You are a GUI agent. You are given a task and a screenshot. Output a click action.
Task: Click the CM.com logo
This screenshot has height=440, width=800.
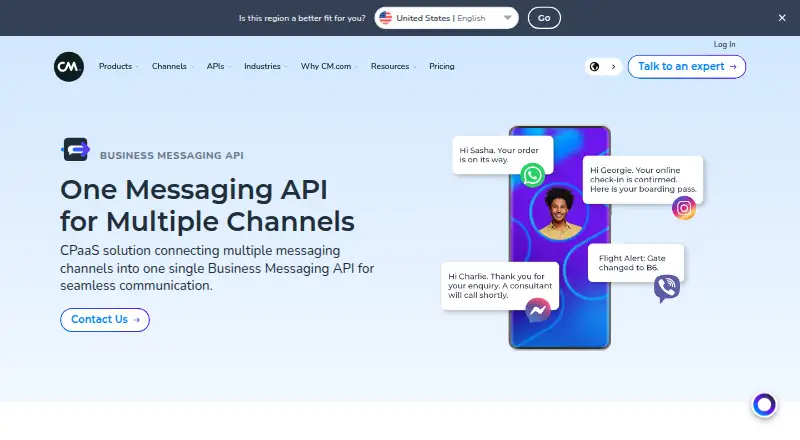69,66
